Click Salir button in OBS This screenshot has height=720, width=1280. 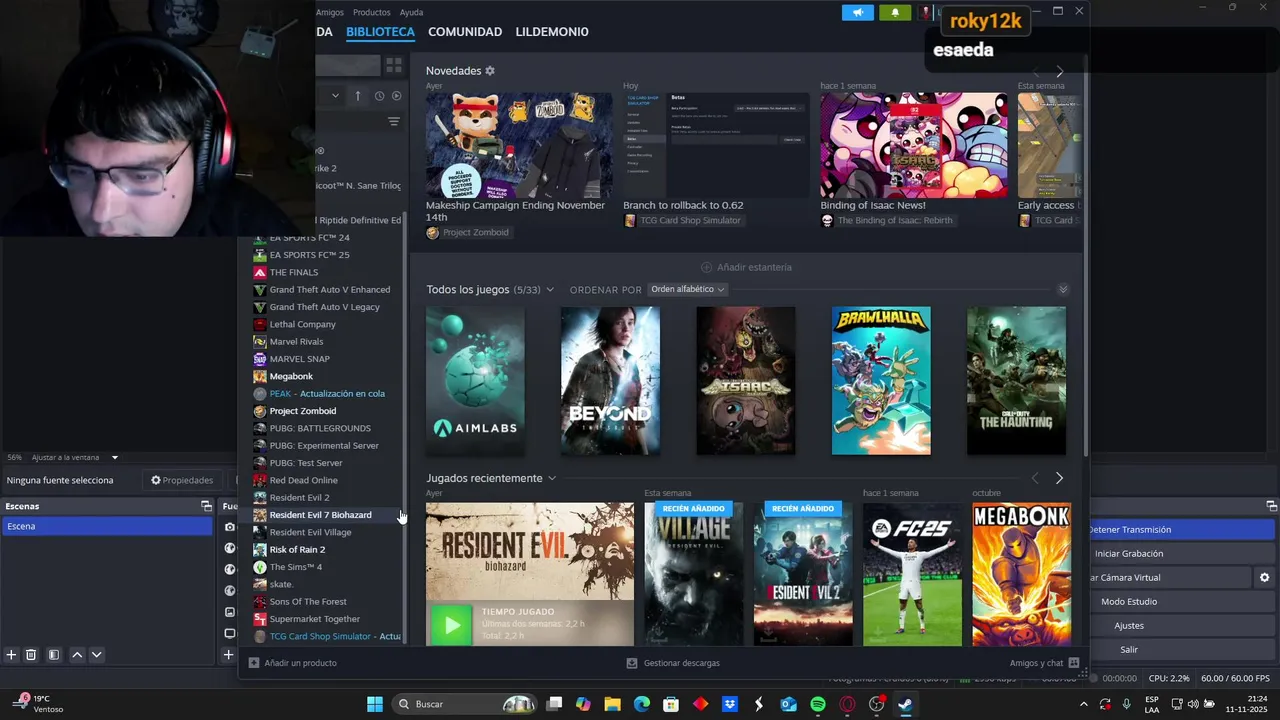(x=1182, y=649)
